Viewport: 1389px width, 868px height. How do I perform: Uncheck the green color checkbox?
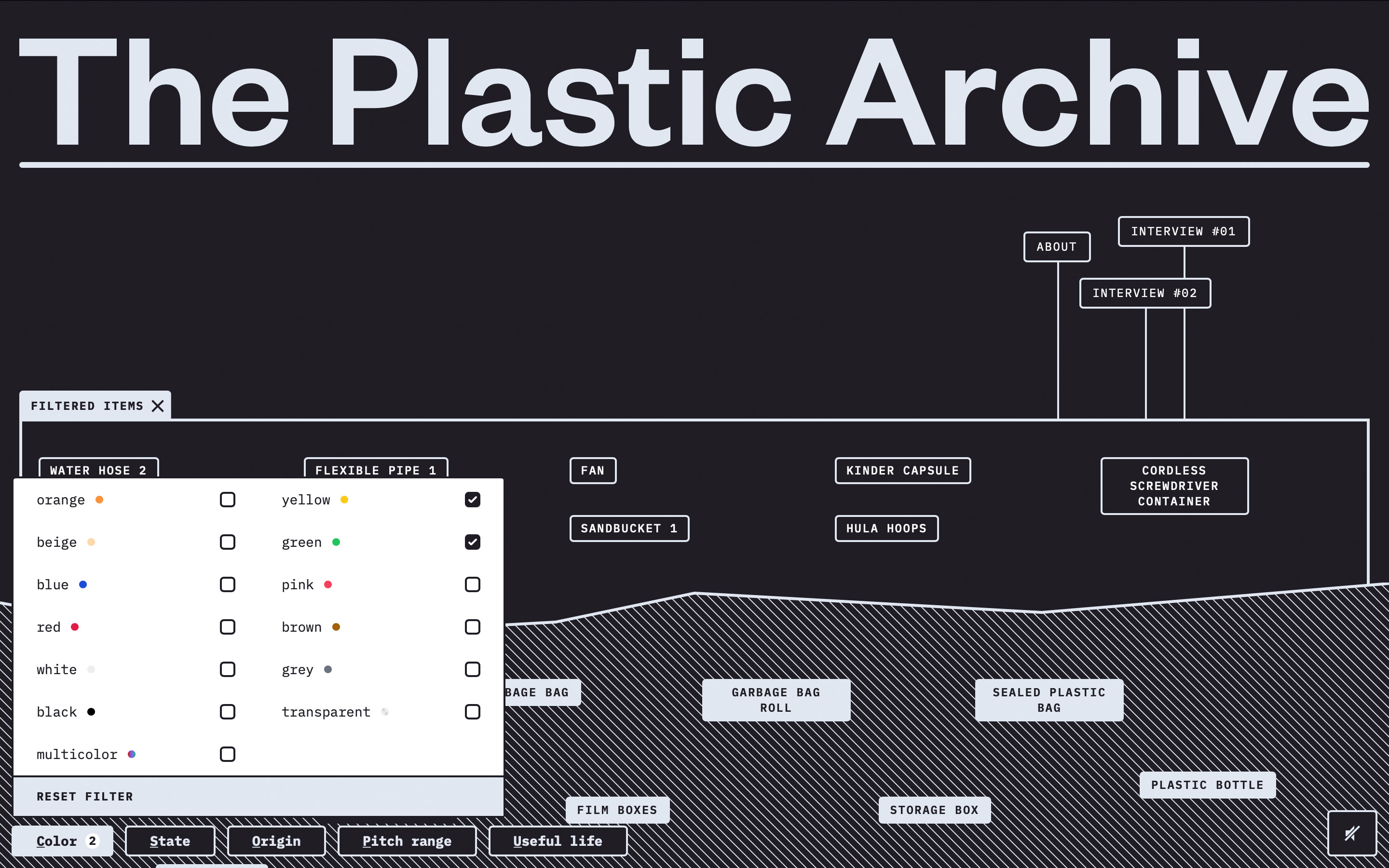tap(472, 542)
